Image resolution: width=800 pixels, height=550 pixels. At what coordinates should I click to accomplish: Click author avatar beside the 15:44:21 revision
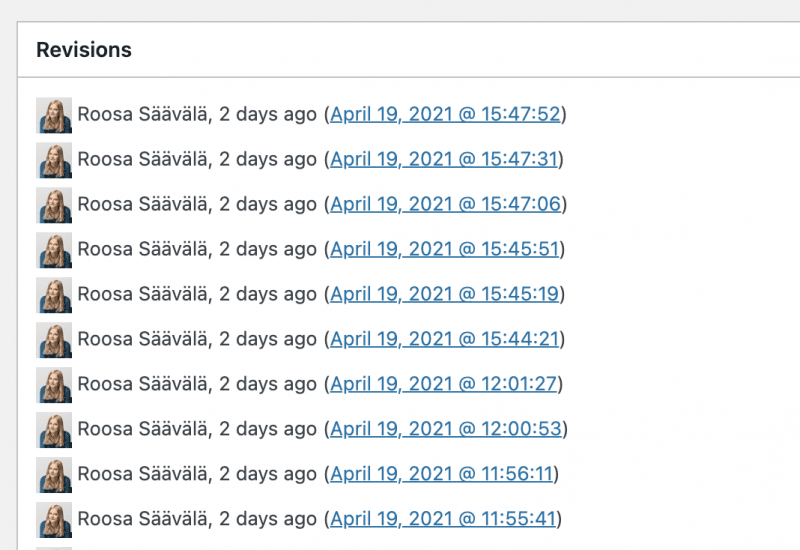pyautogui.click(x=54, y=340)
